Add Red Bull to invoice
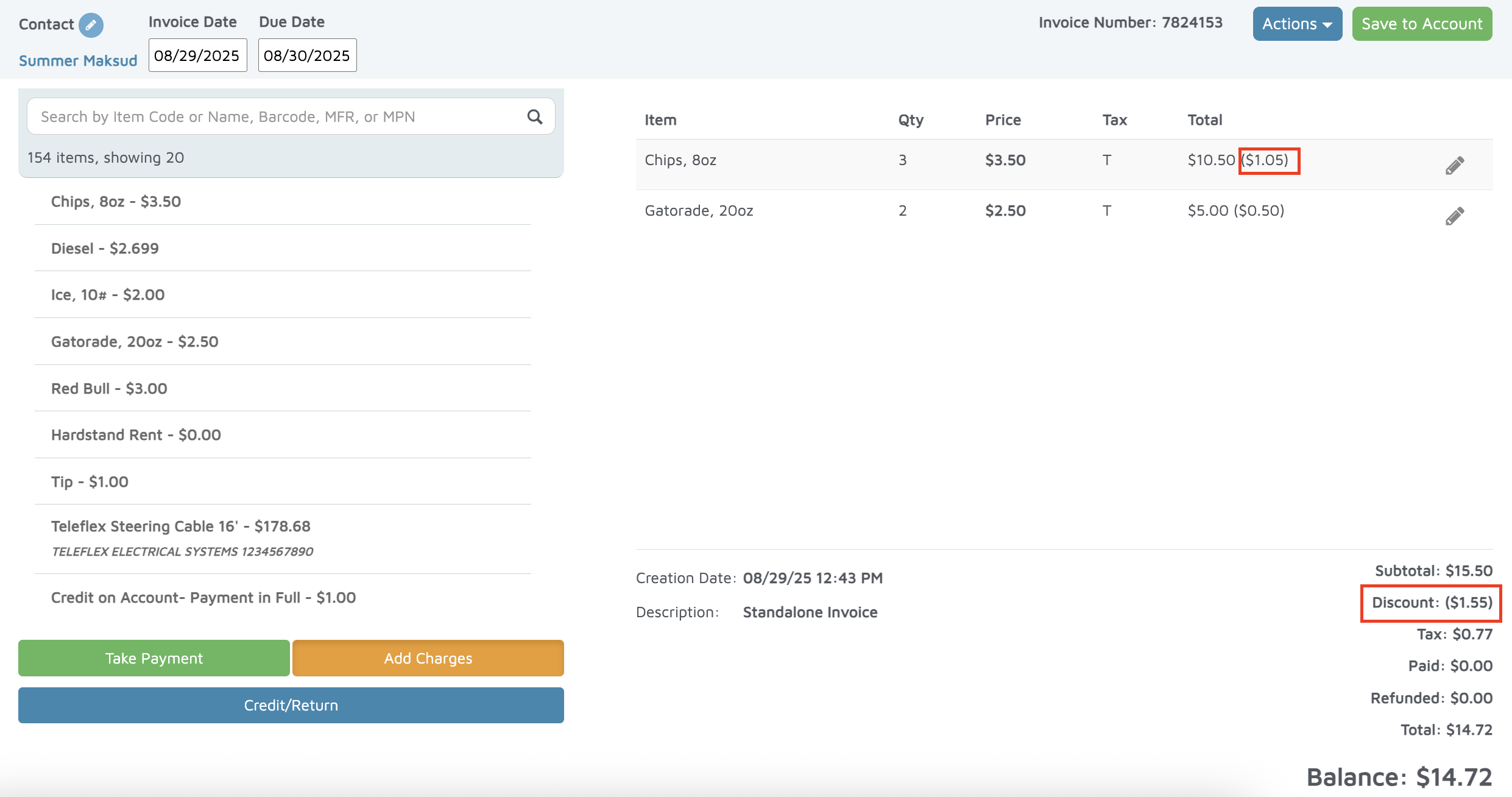 pyautogui.click(x=109, y=389)
